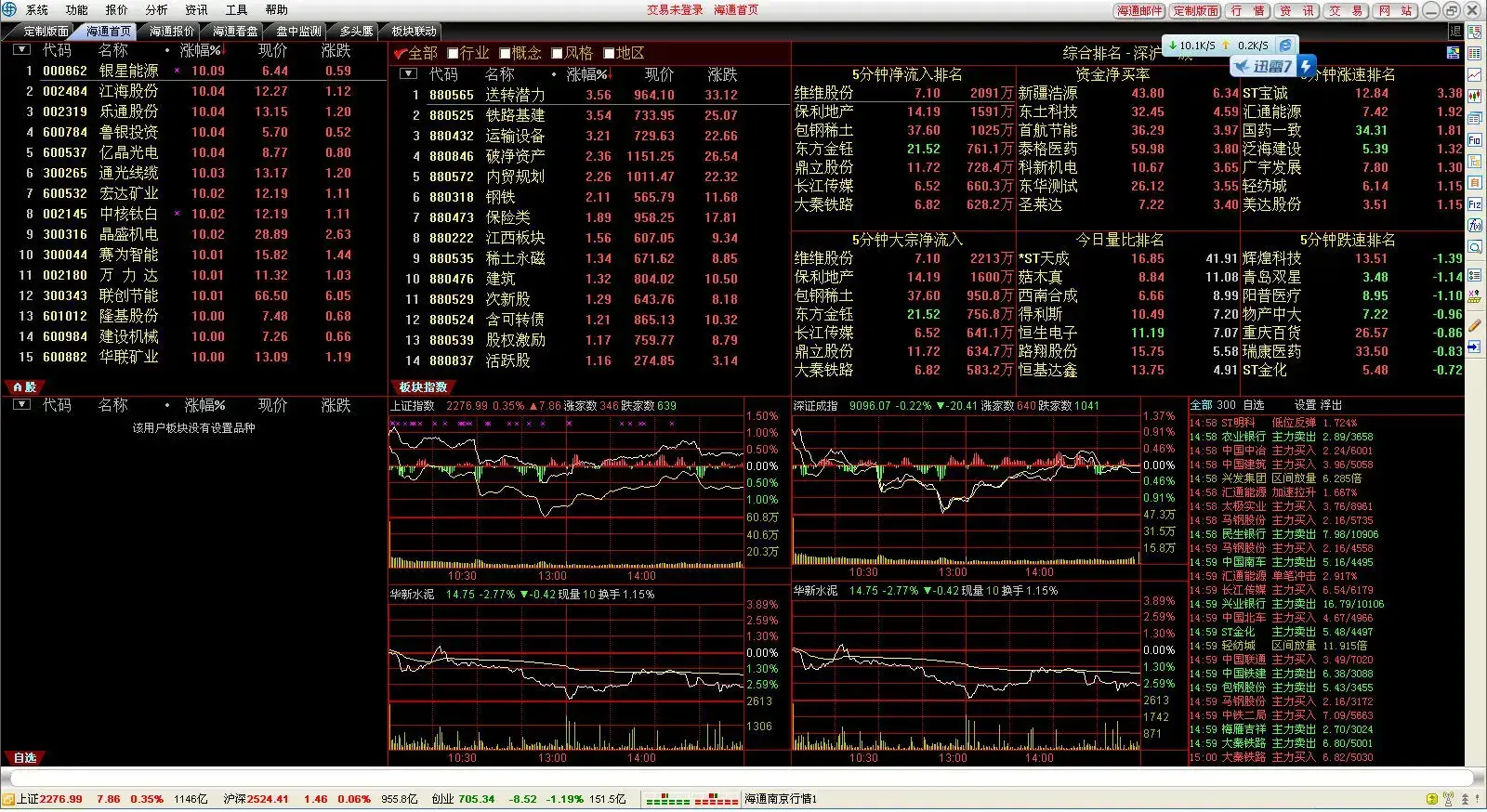Click the lock icon beside 上证 in status bar

(x=8, y=799)
